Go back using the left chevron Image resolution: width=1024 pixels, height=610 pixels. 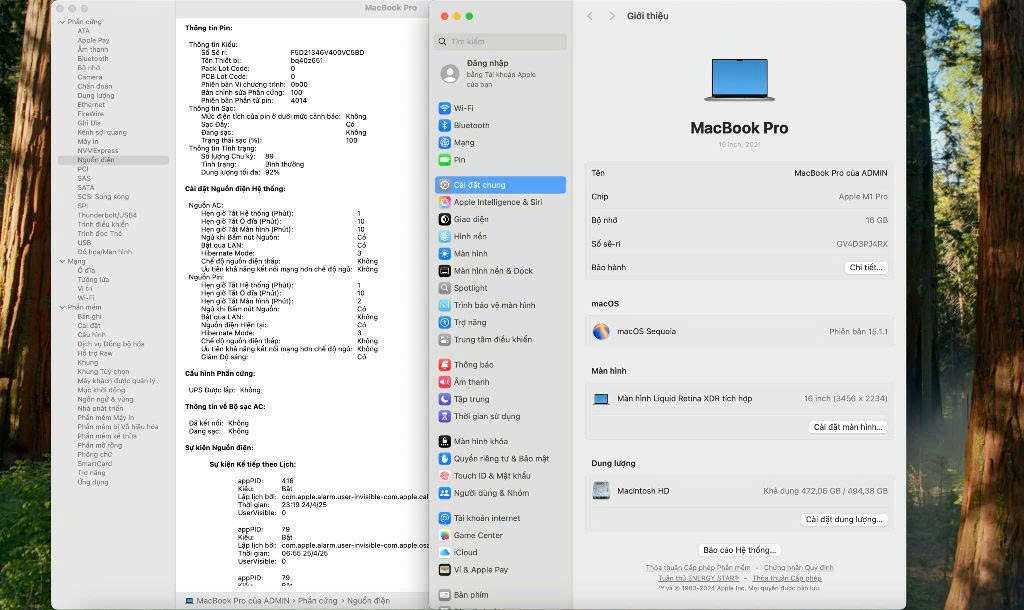590,16
